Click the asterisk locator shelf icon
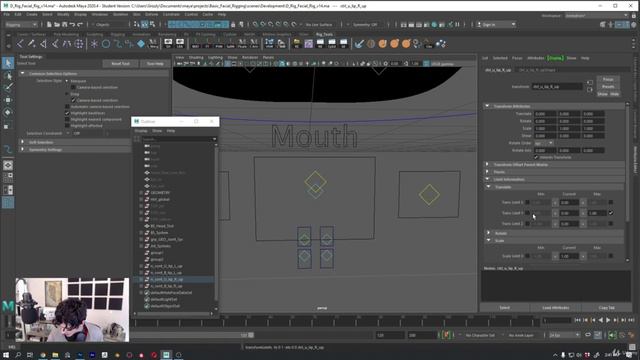Viewport: 640px width, 360px height. pyautogui.click(x=94, y=44)
